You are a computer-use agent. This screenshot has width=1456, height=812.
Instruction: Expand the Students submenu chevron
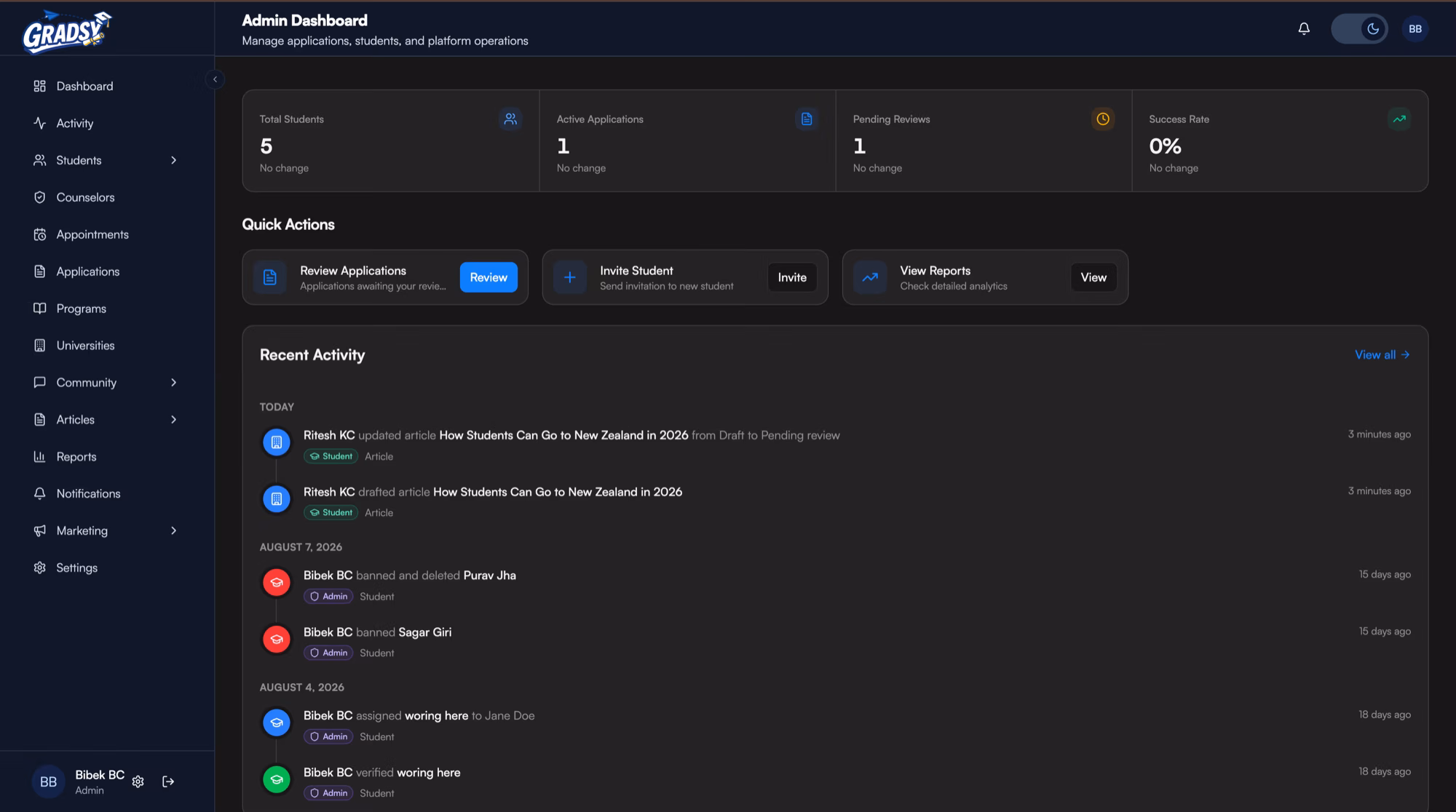click(173, 160)
